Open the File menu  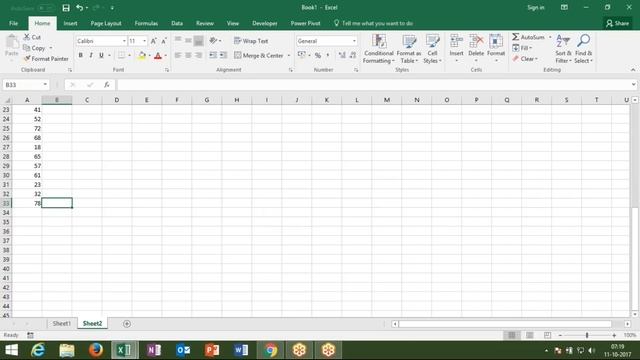(13, 23)
